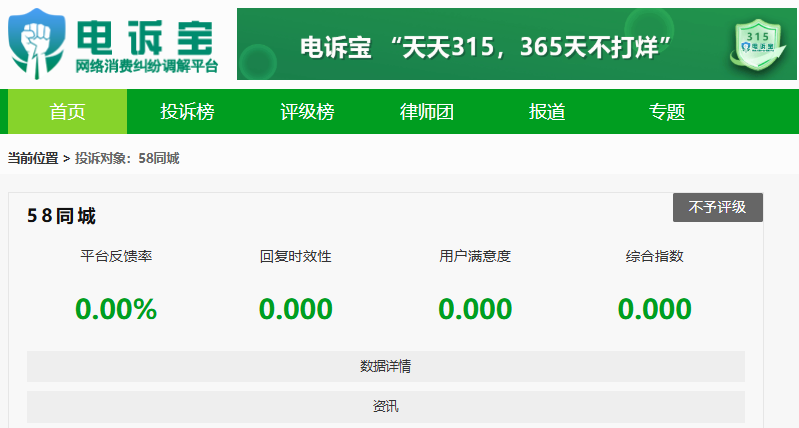
Task: Open the 投诉榜 navigation tab
Action: (187, 112)
